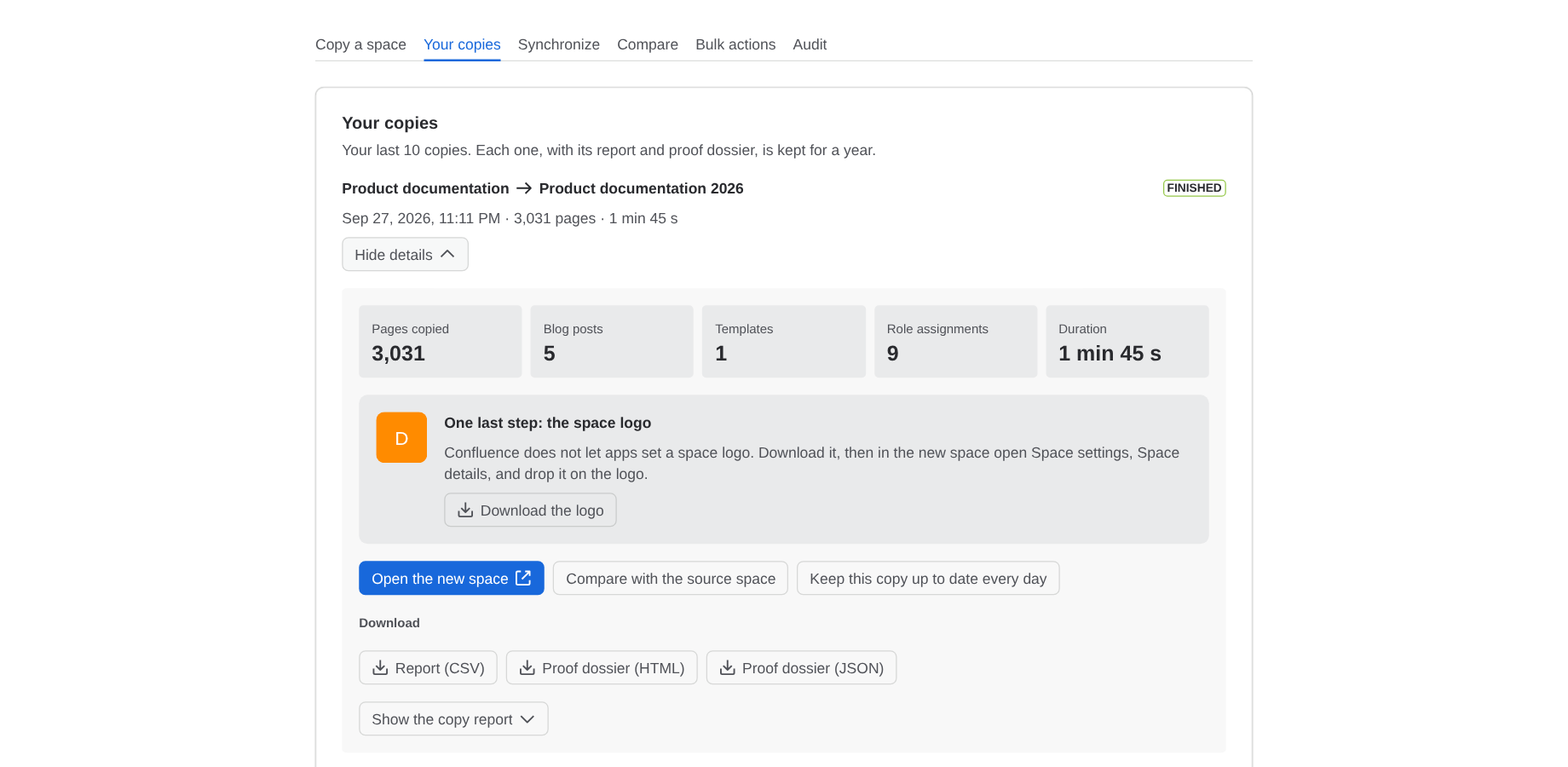Image resolution: width=1568 pixels, height=767 pixels.
Task: Click the Templates stat card
Action: pyautogui.click(x=784, y=342)
